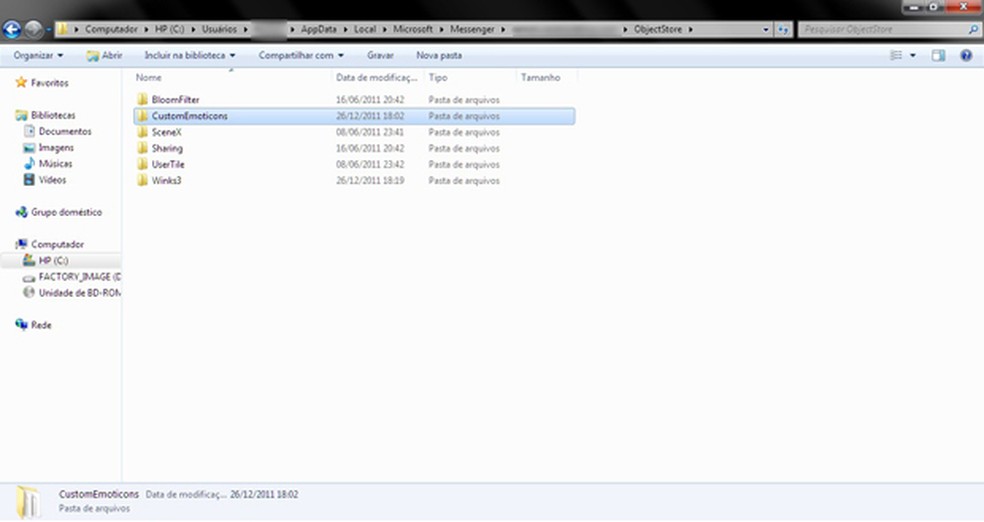Select the Sharing folder icon

coord(142,148)
